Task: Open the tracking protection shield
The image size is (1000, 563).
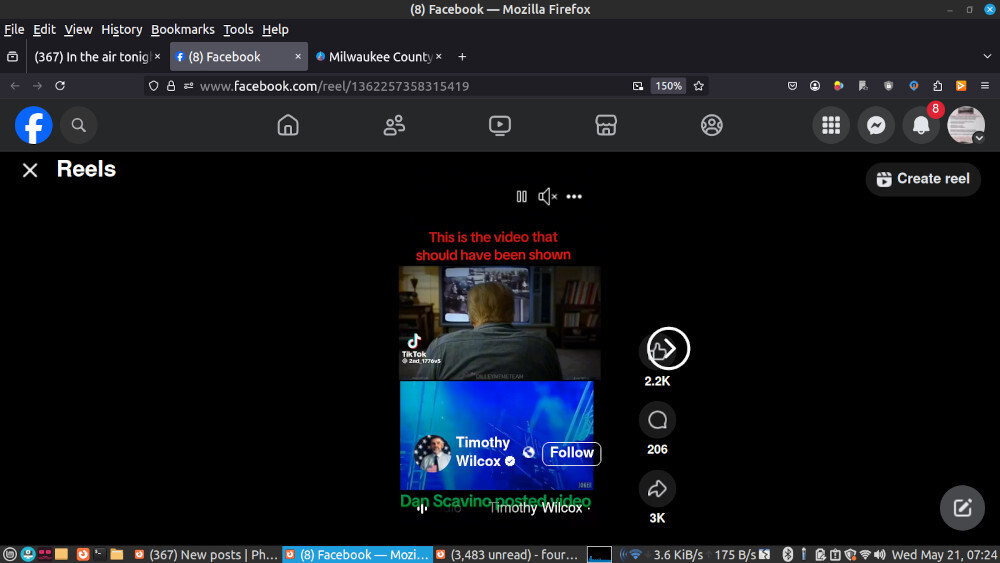Action: point(153,85)
